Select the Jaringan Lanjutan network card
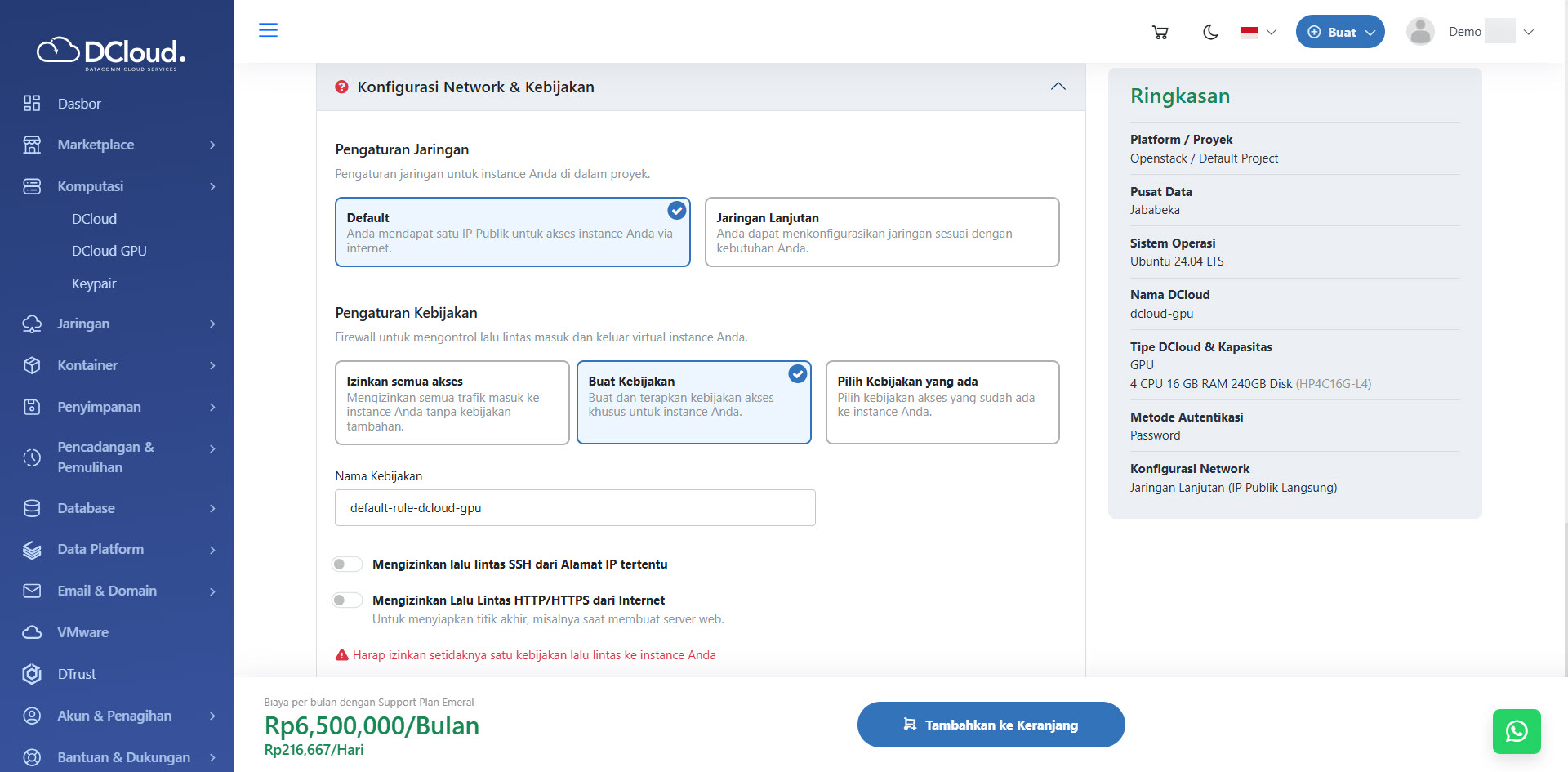The height and width of the screenshot is (772, 1568). 882,232
